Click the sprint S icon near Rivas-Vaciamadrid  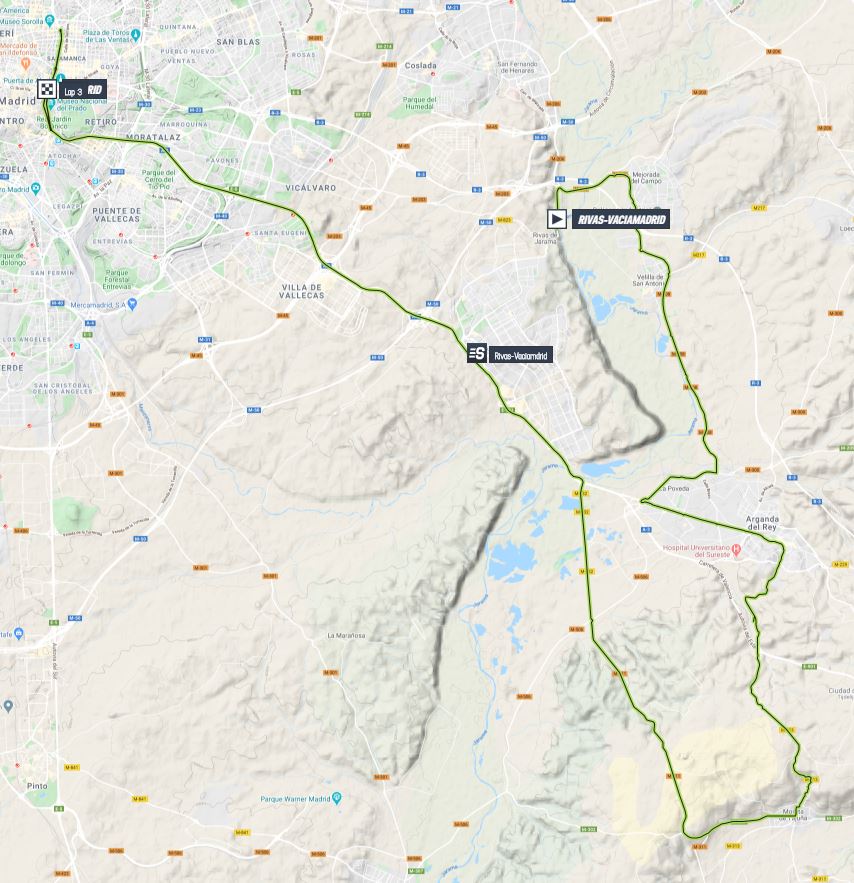[477, 354]
